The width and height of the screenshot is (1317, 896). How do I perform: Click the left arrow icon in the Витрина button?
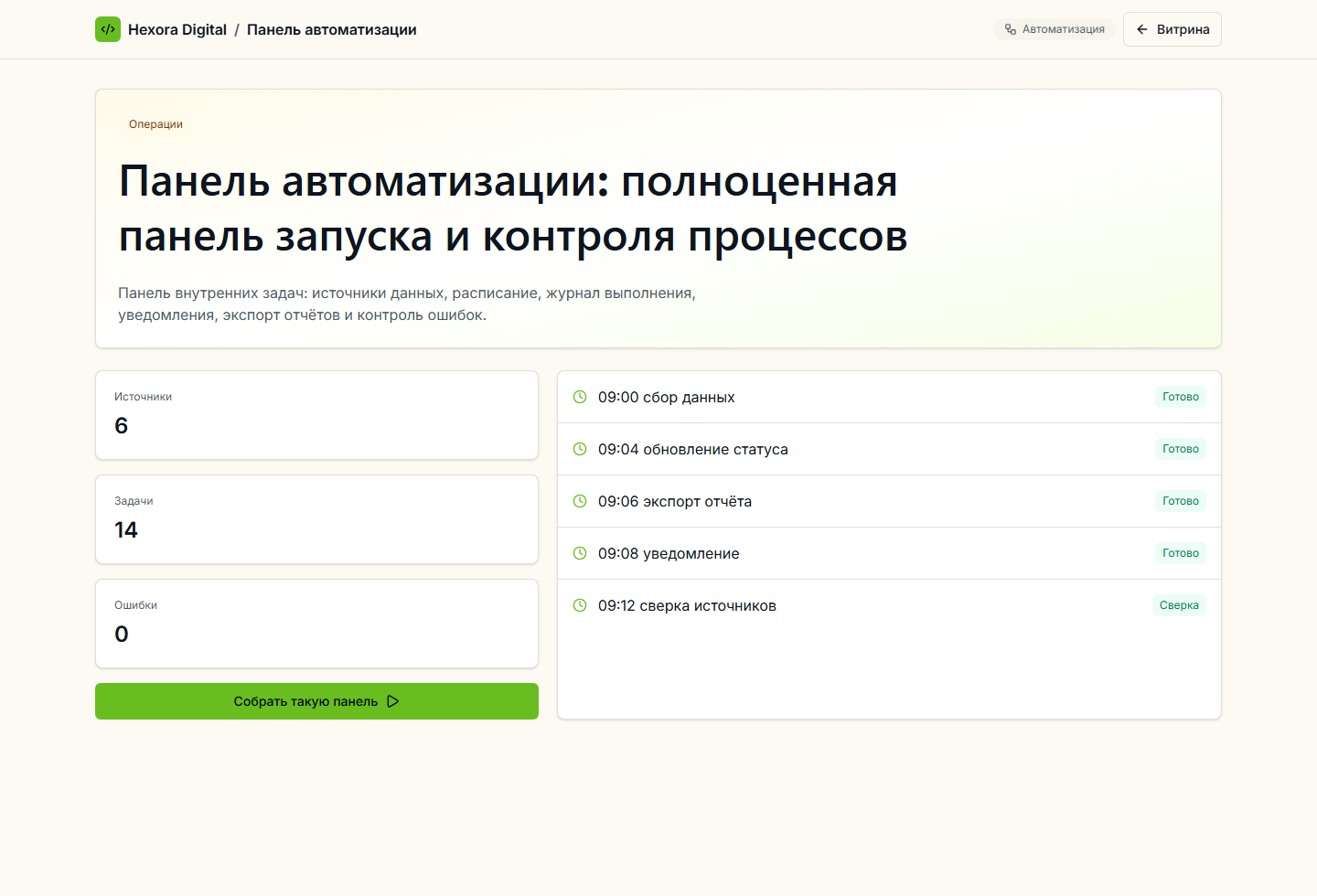[1142, 29]
